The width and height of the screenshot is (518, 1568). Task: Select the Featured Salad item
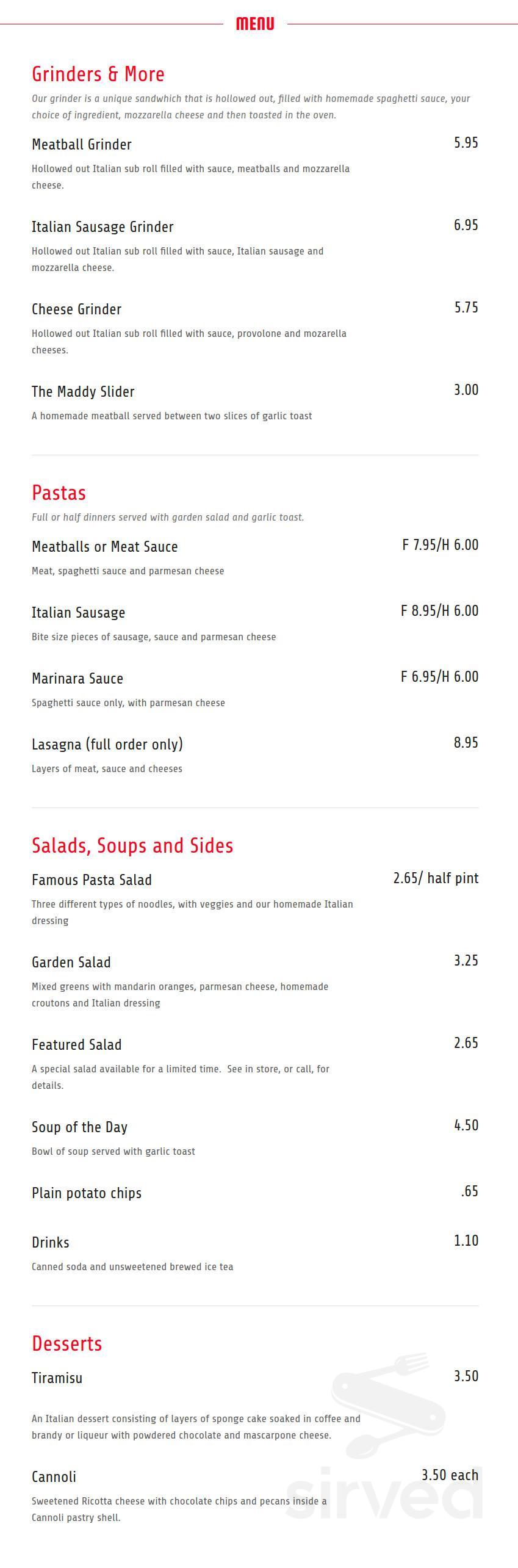[x=77, y=1045]
